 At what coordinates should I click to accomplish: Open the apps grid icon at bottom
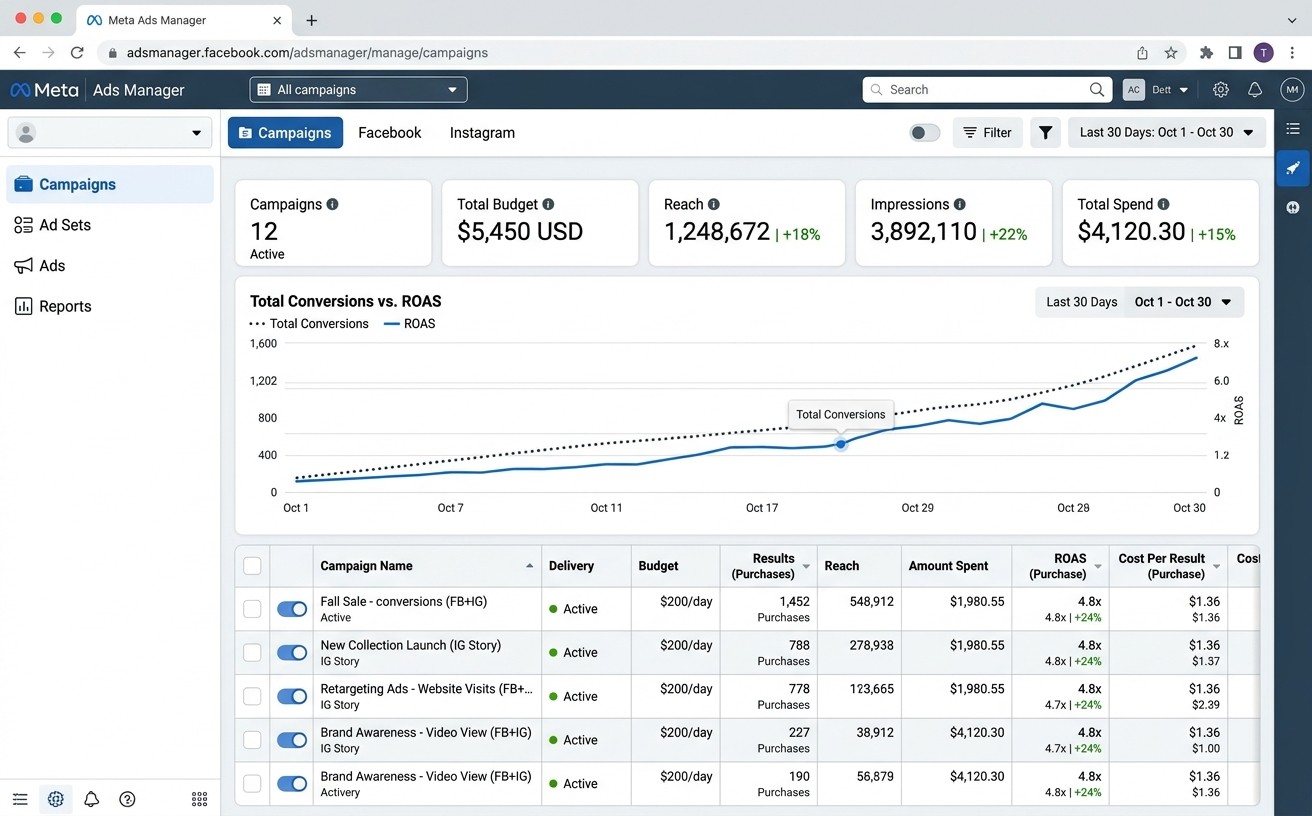point(199,799)
